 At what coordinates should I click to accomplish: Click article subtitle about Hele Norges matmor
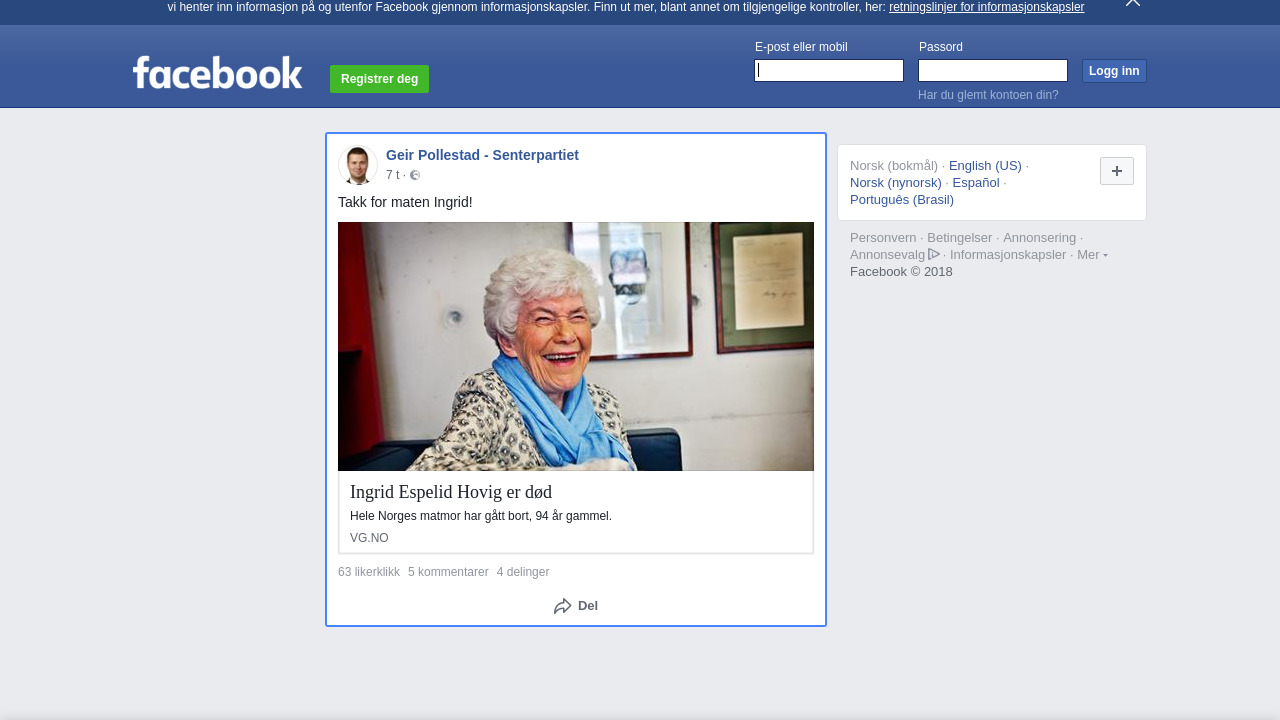(481, 516)
